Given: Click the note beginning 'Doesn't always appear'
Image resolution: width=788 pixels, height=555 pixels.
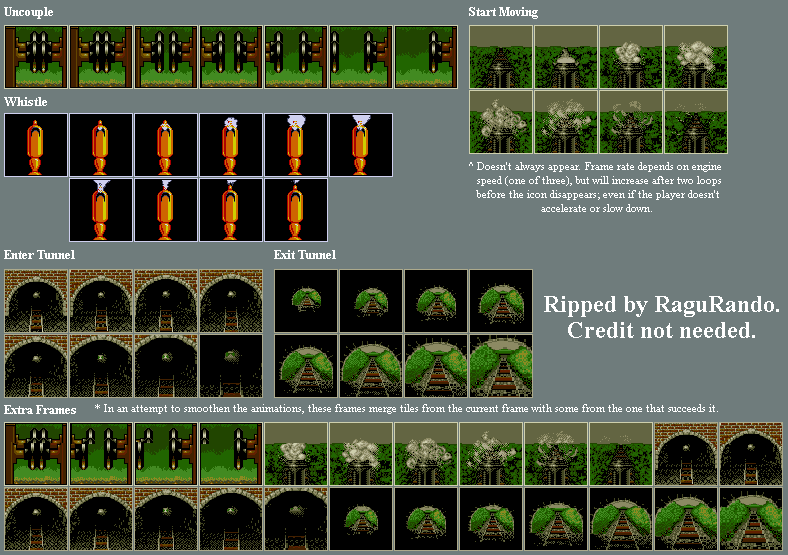Looking at the screenshot, I should 596,187.
